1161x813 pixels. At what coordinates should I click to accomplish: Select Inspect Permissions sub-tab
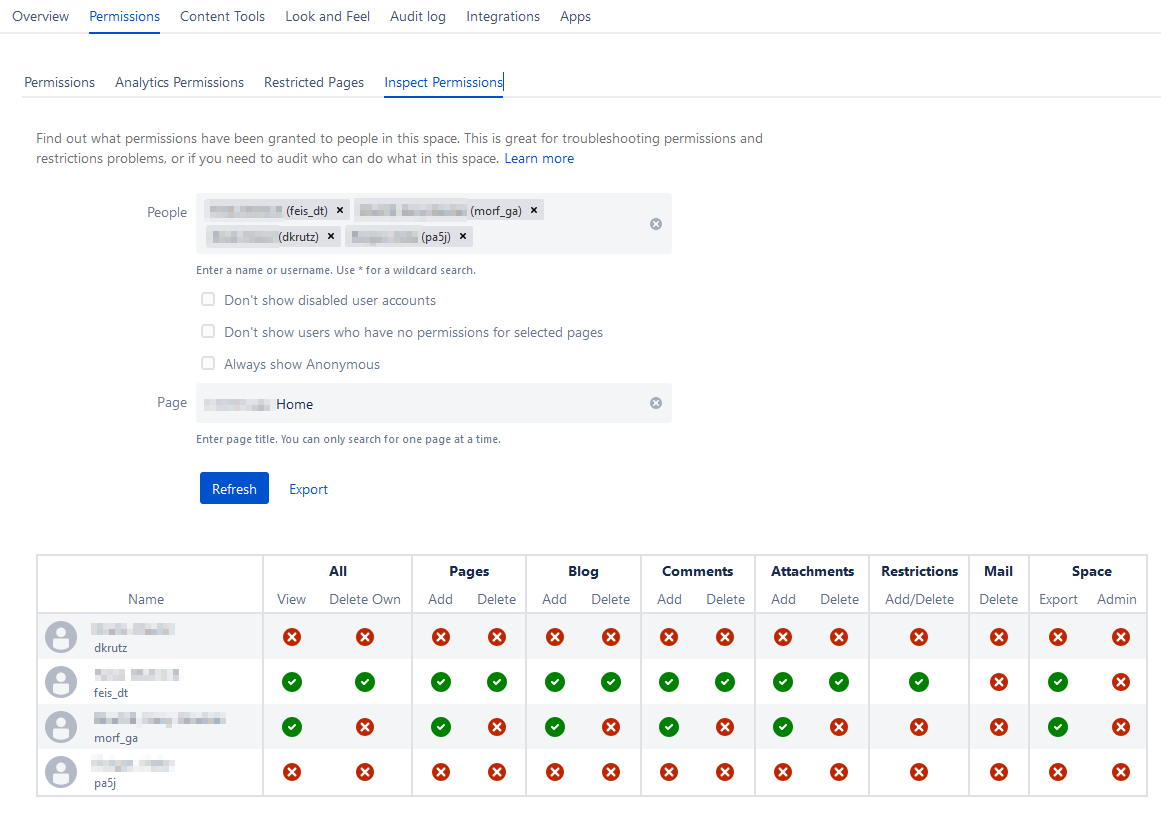(x=444, y=82)
